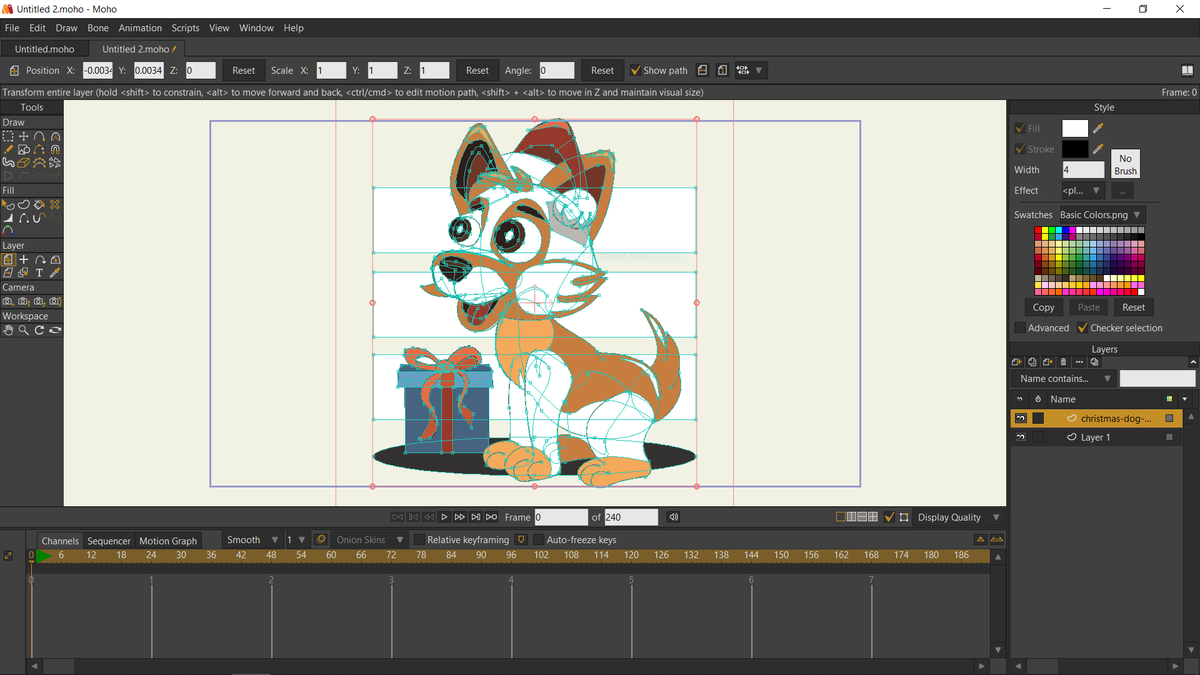This screenshot has width=1200, height=675.
Task: Click the Reset button next to Angle
Action: coord(602,71)
